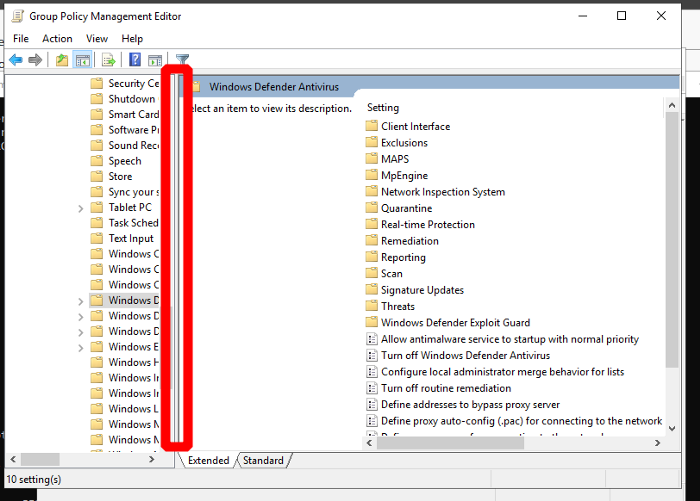The image size is (700, 501).
Task: Toggle the Show/Hide Console Tree icon
Action: click(83, 60)
